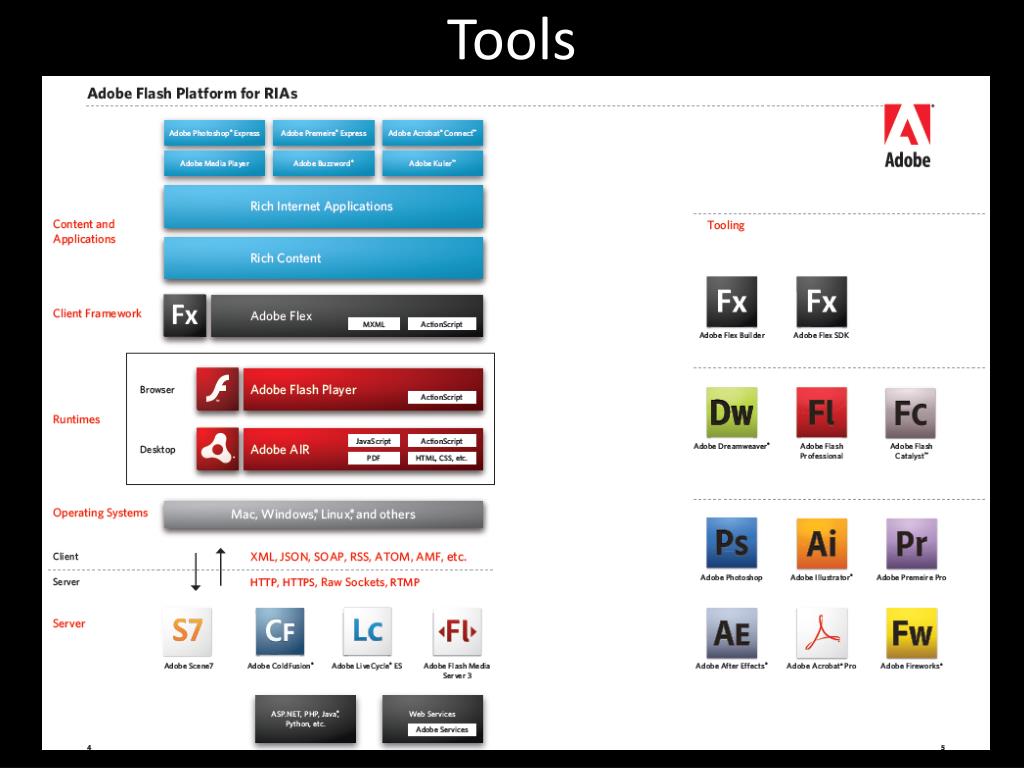
Task: Click the Adobe AIR logo icon
Action: [x=217, y=449]
